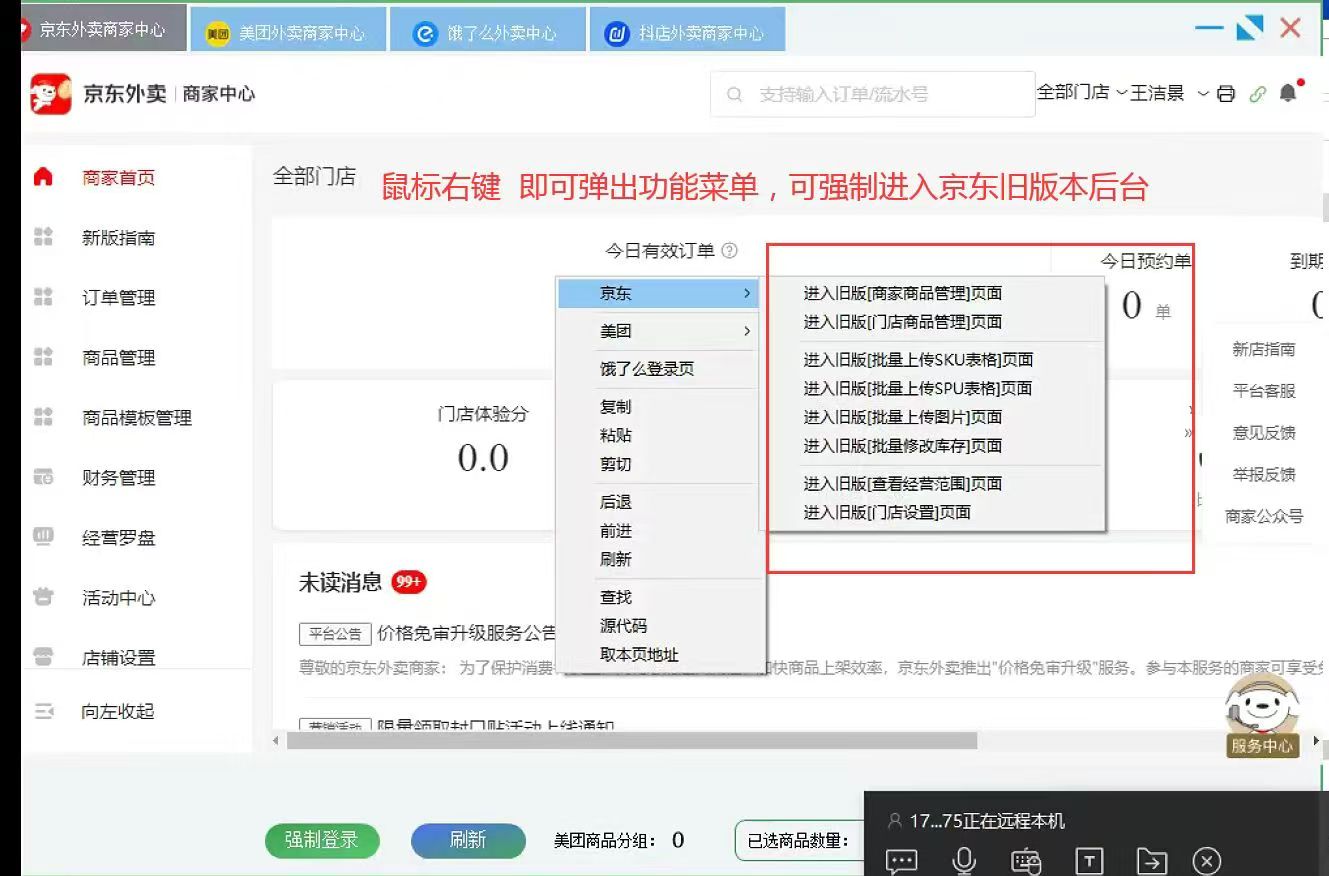Viewport: 1329px width, 876px height.
Task: Click the 店铺设置 sidebar icon
Action: (x=43, y=657)
